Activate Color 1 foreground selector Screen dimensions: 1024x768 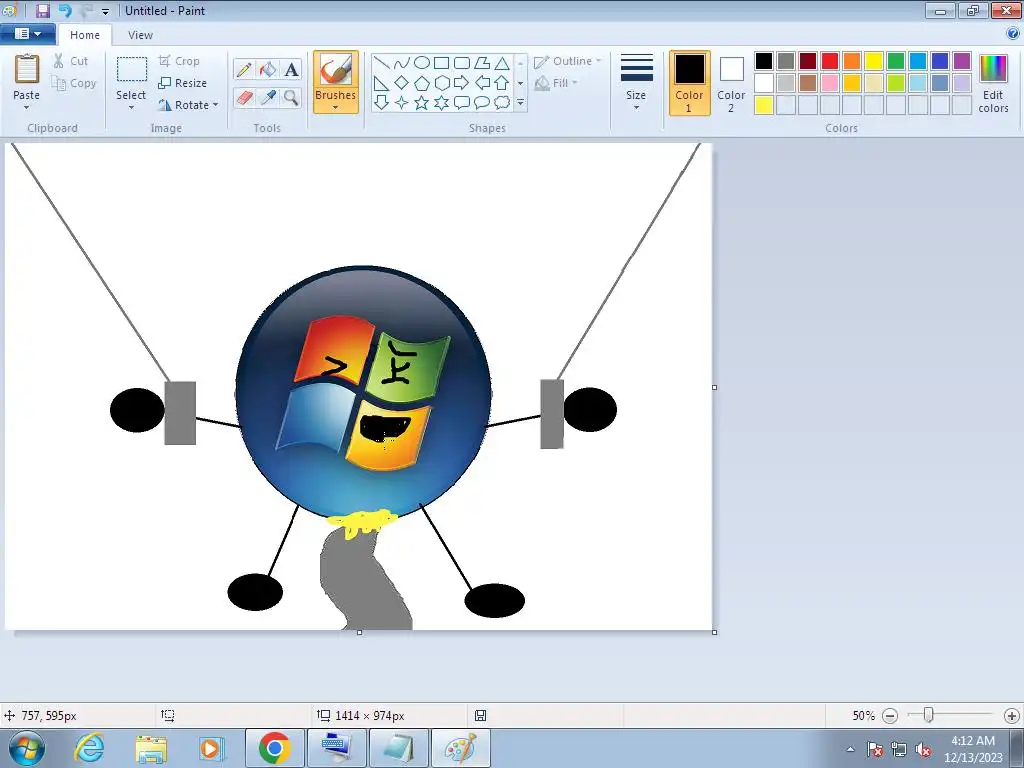[690, 83]
